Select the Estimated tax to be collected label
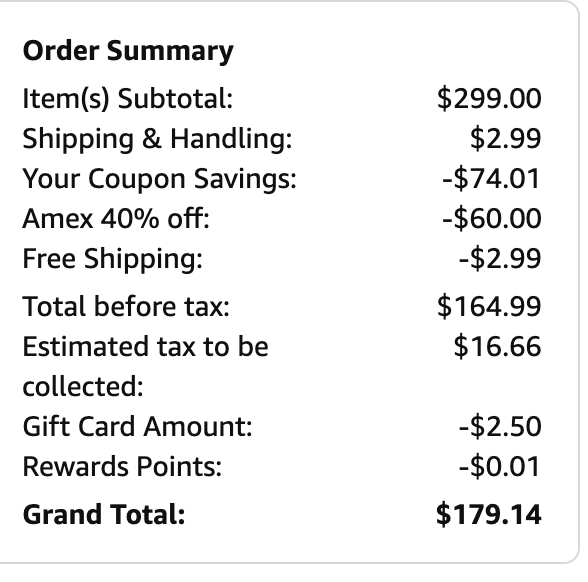Viewport: 588px width, 582px height. click(146, 366)
